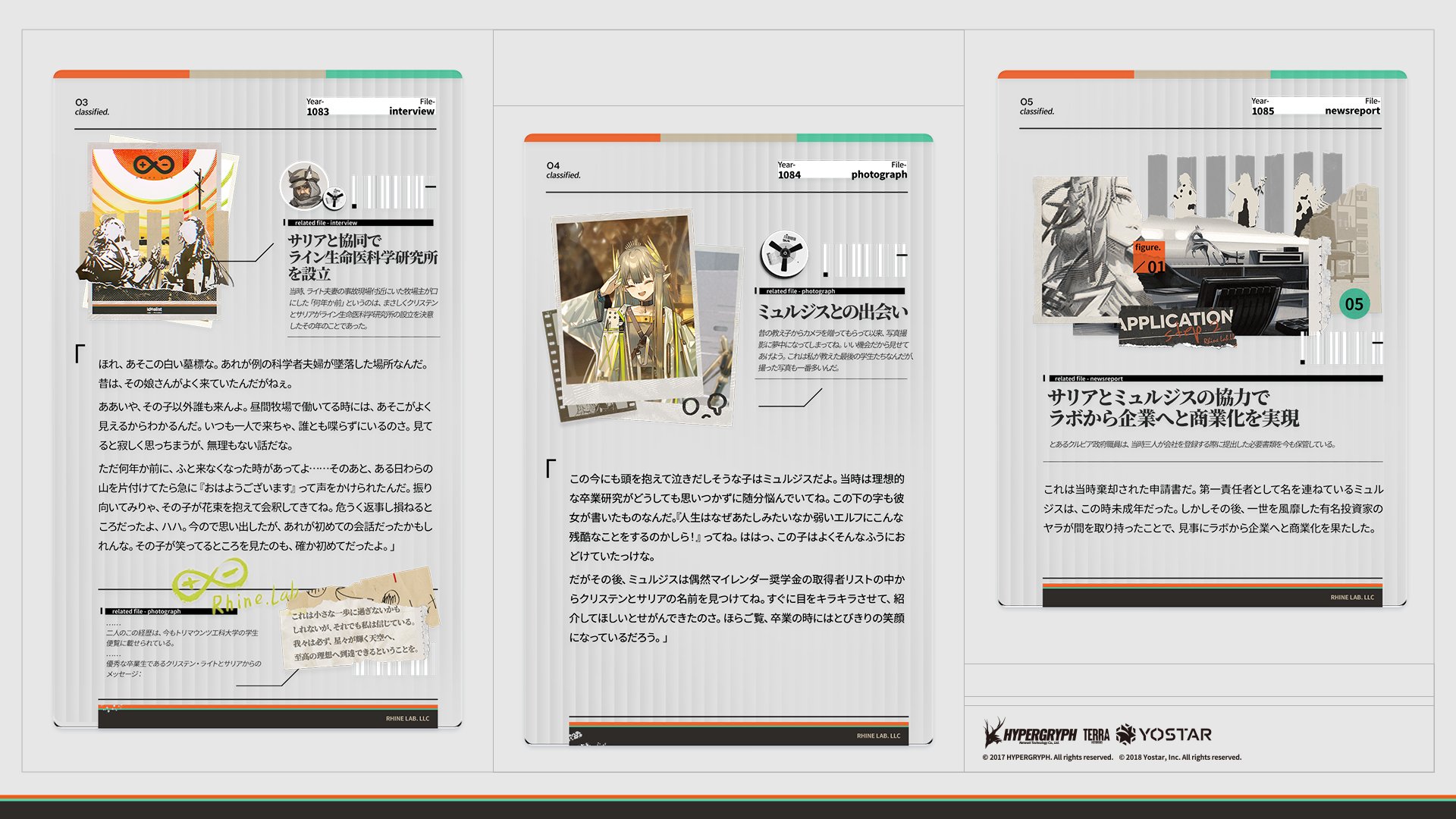Screen dimensions: 1456x819
Task: Click the green Rhine.Lab infinity logo scribble
Action: click(234, 587)
